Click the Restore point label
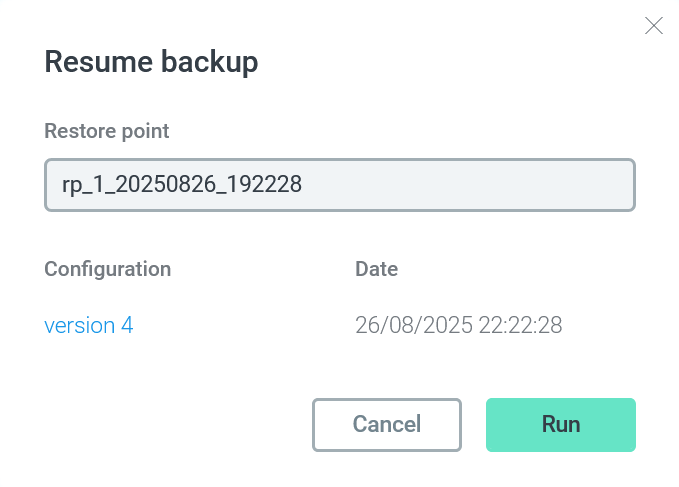The width and height of the screenshot is (679, 487). click(x=107, y=131)
